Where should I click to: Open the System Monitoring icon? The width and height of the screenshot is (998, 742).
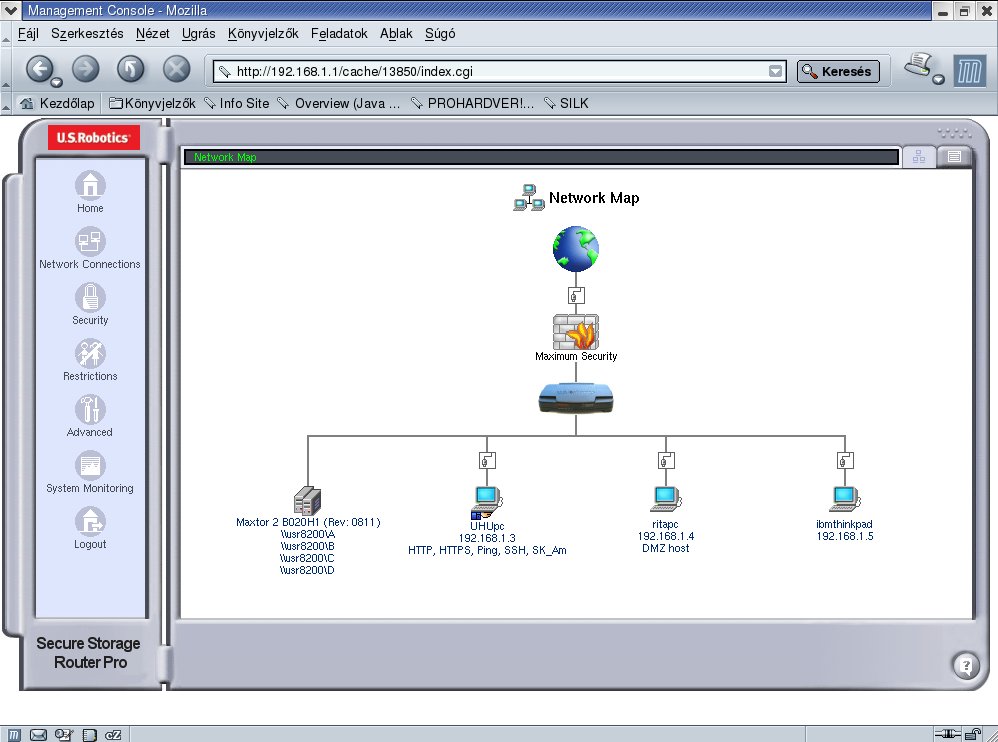pos(90,466)
